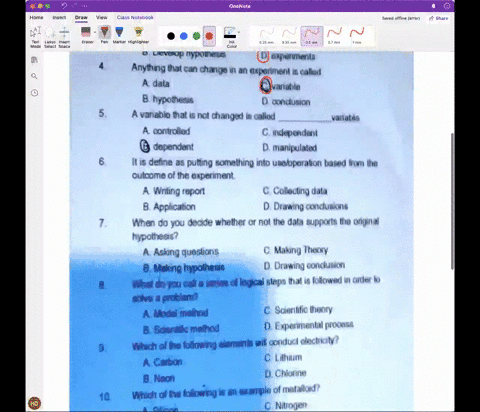Expand the Eraser options arrow
This screenshot has height=412, width=480.
pos(95,33)
